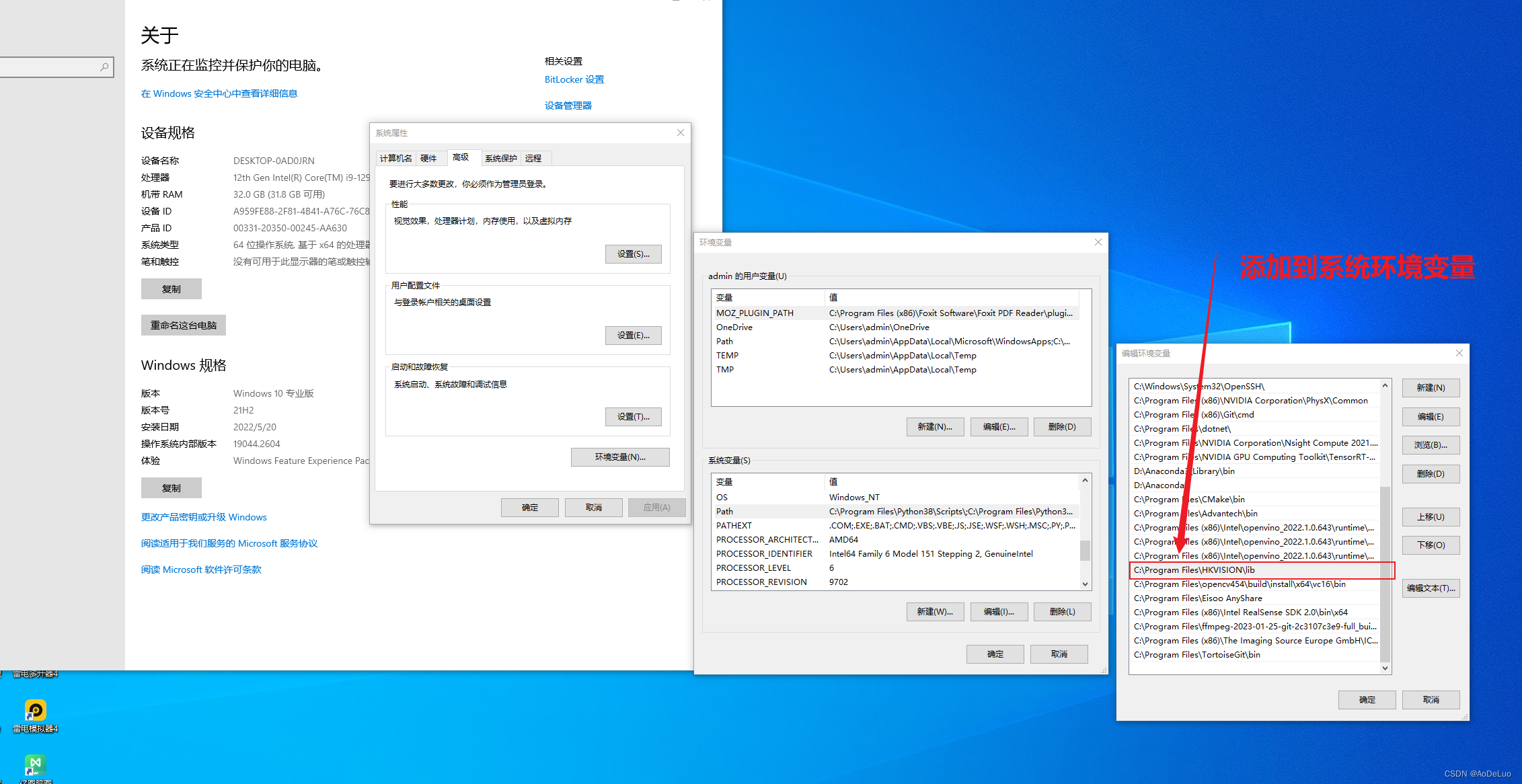The height and width of the screenshot is (784, 1522).
Task: Click 确定 in 编辑环境变量 dialog
Action: pos(1367,700)
